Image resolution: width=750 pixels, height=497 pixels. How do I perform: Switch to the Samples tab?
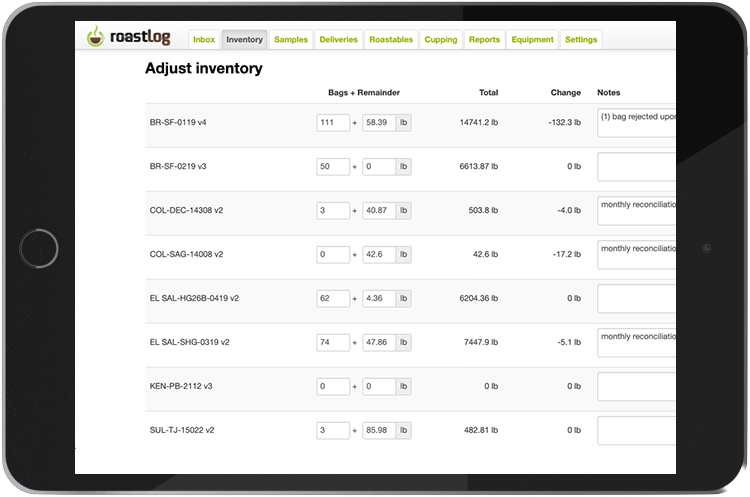290,40
